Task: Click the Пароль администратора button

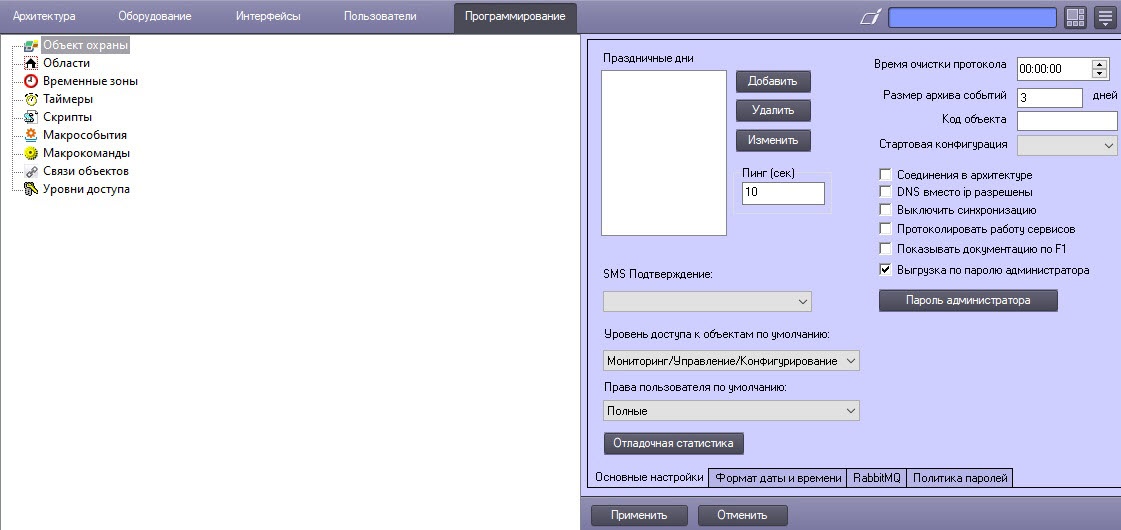Action: click(967, 300)
